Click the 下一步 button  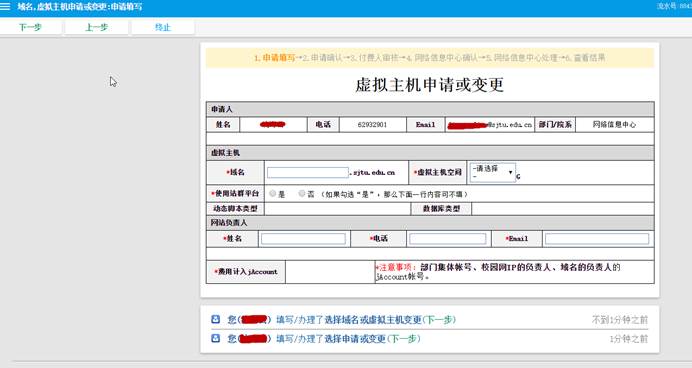[30, 27]
